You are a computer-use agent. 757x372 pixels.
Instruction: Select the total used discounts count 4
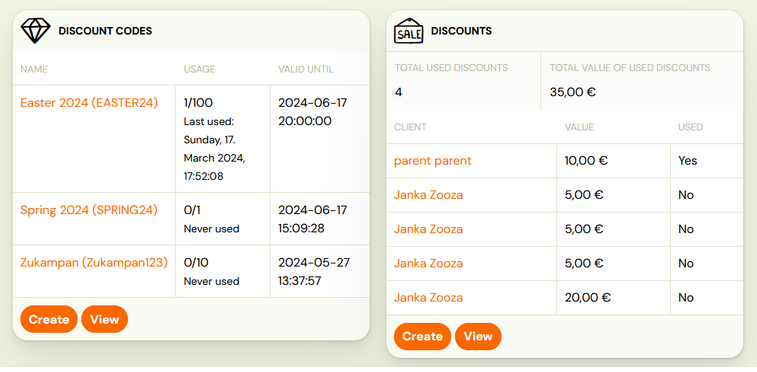[x=398, y=92]
